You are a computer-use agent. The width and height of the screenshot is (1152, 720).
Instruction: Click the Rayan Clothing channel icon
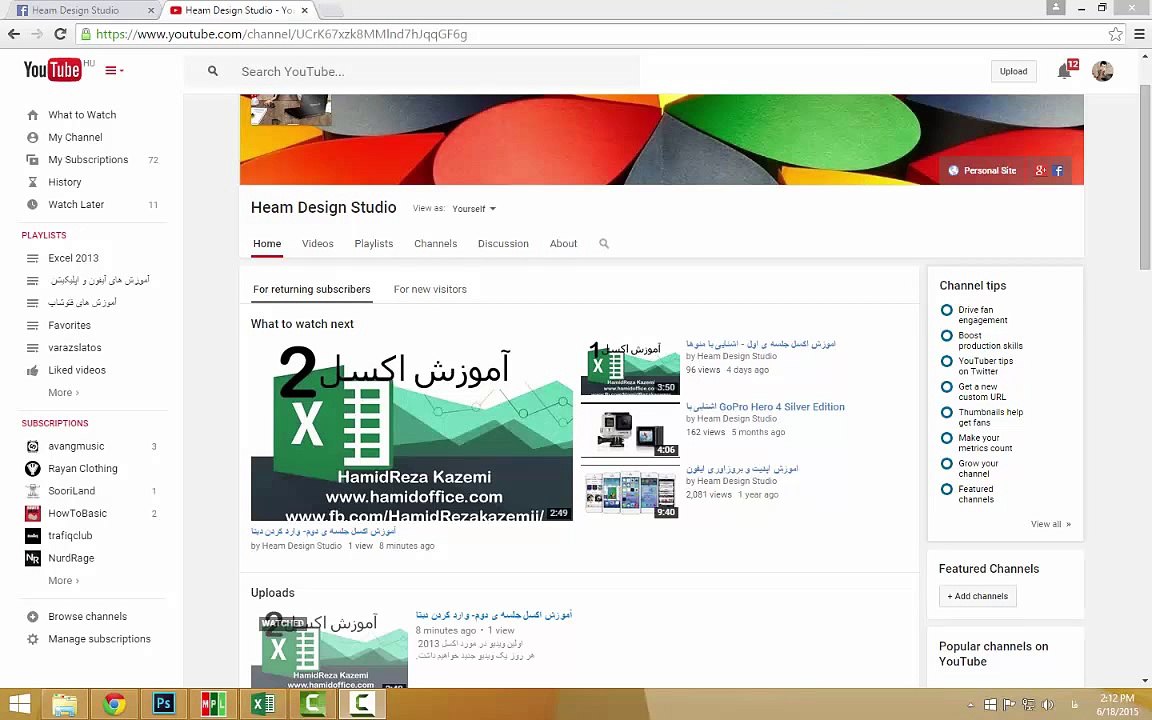[x=32, y=469]
